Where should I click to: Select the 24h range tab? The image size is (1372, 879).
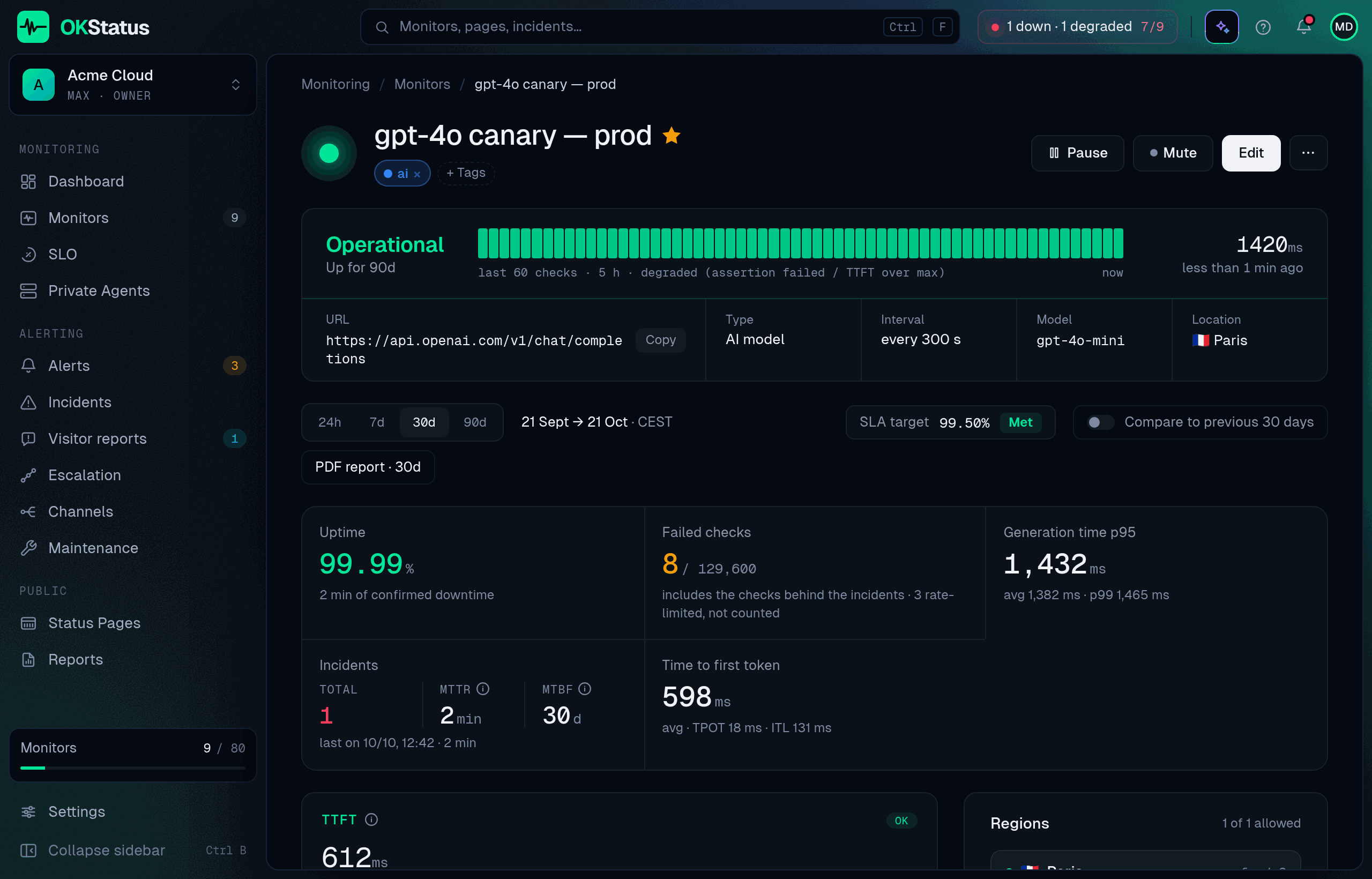click(329, 422)
